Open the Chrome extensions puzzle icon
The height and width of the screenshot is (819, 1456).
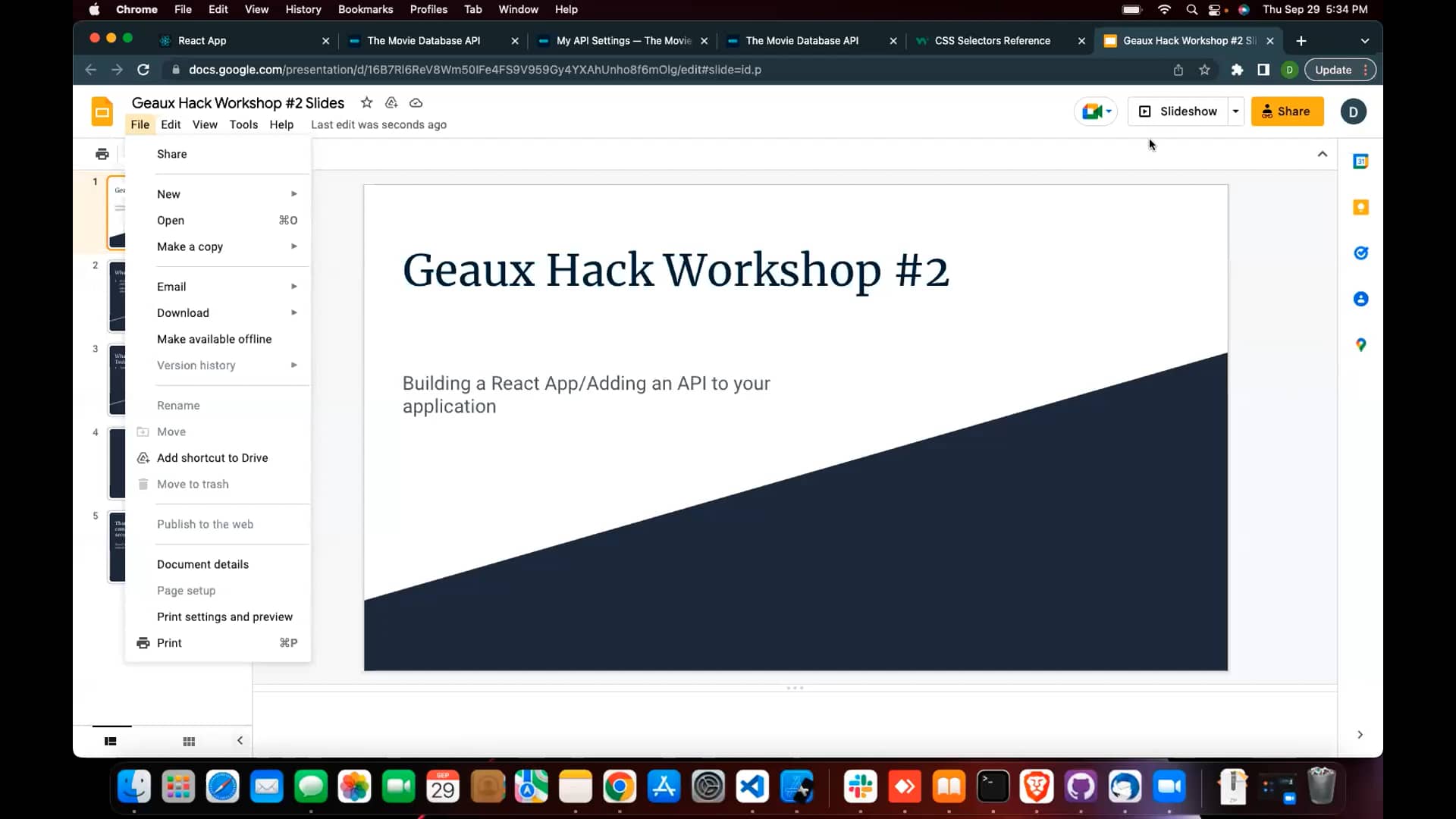(1238, 69)
